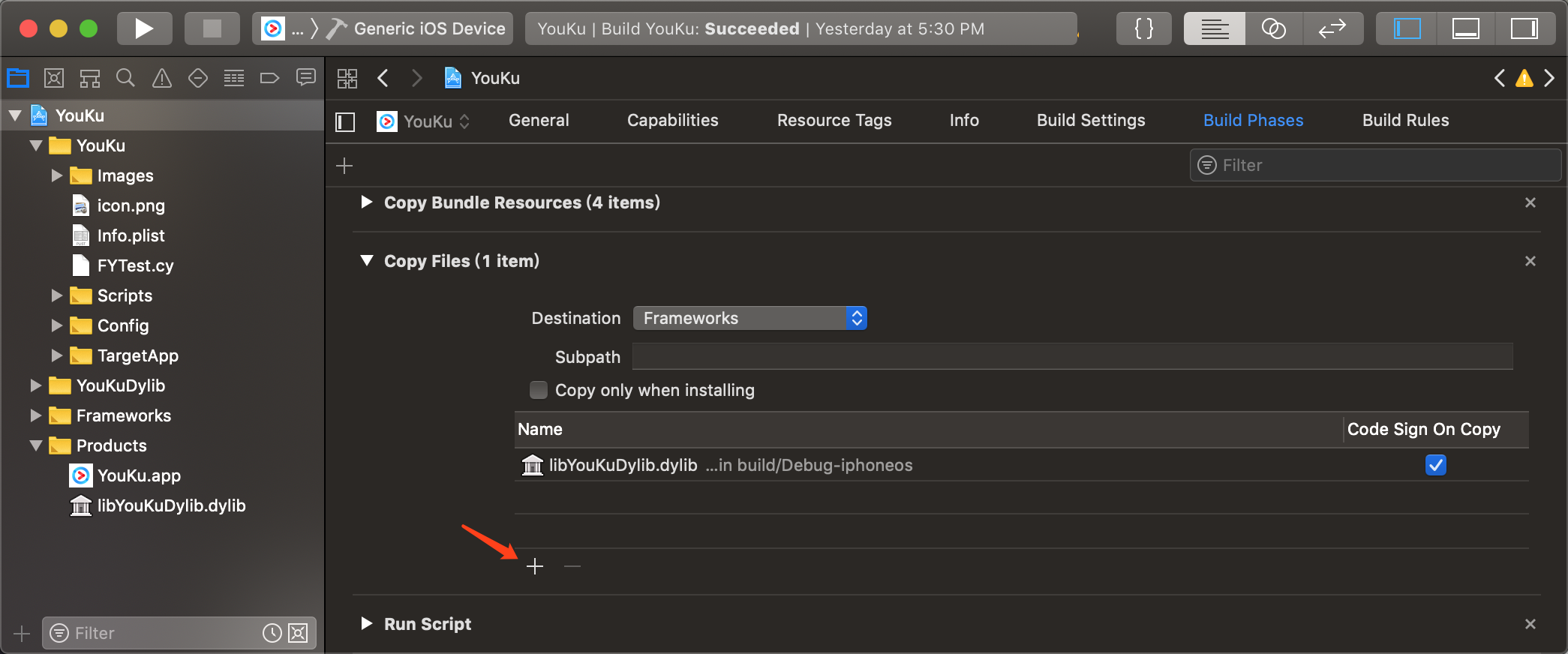
Task: Open the Source Control navigator
Action: (x=54, y=78)
